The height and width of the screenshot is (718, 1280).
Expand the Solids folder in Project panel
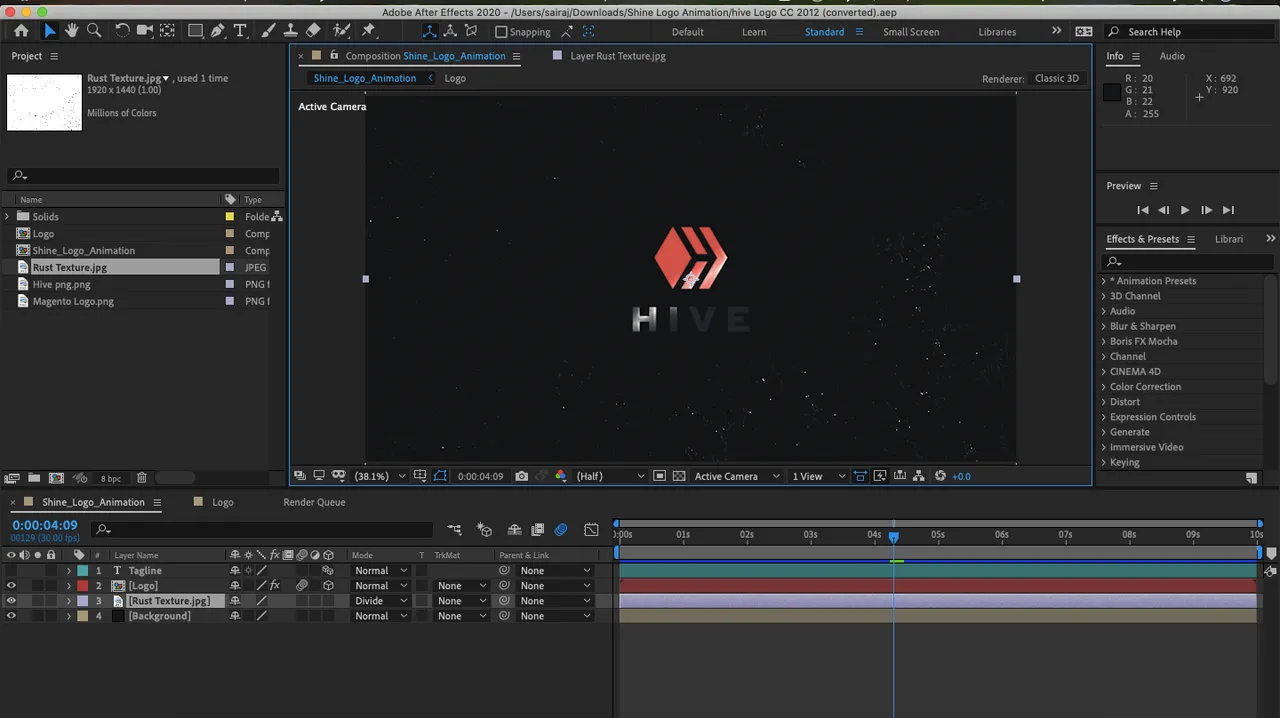click(x=8, y=217)
